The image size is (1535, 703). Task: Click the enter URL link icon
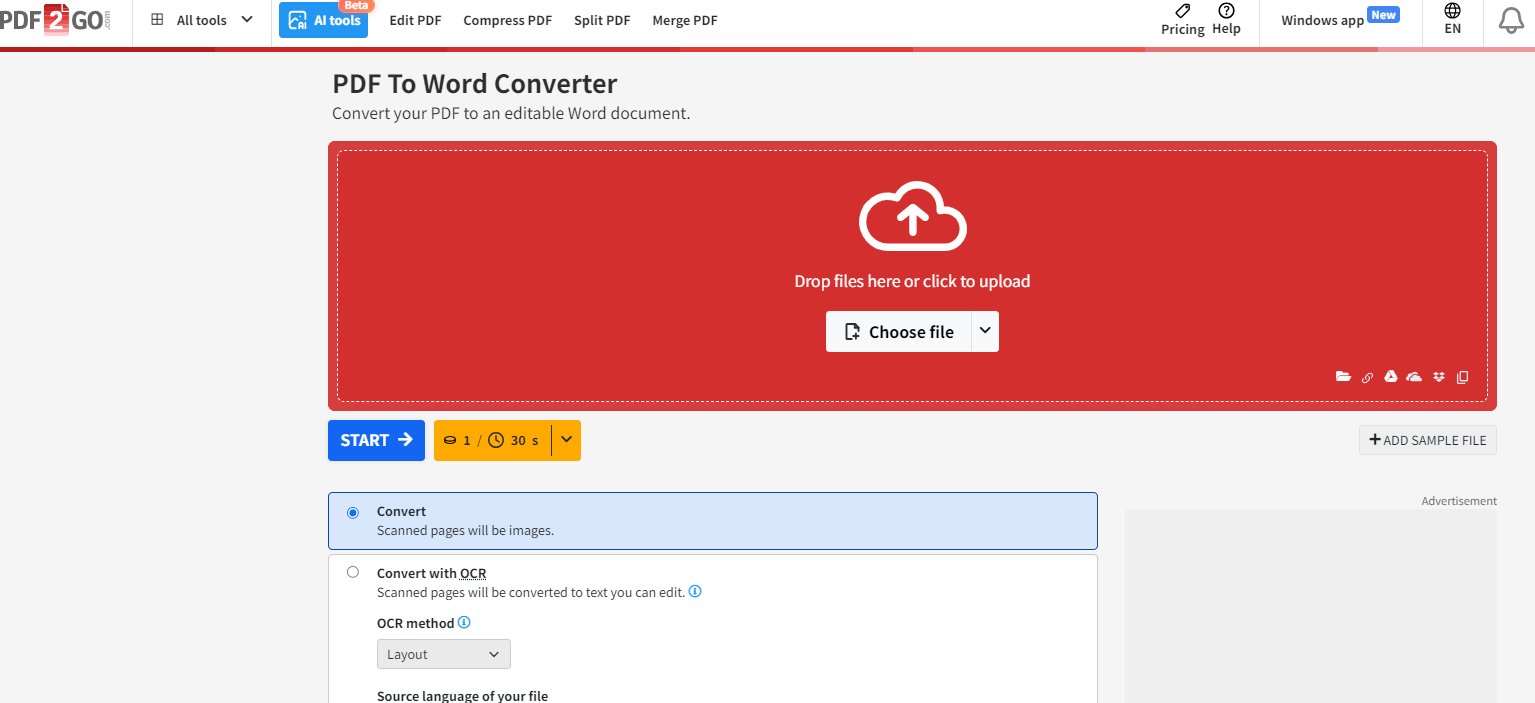(1367, 378)
